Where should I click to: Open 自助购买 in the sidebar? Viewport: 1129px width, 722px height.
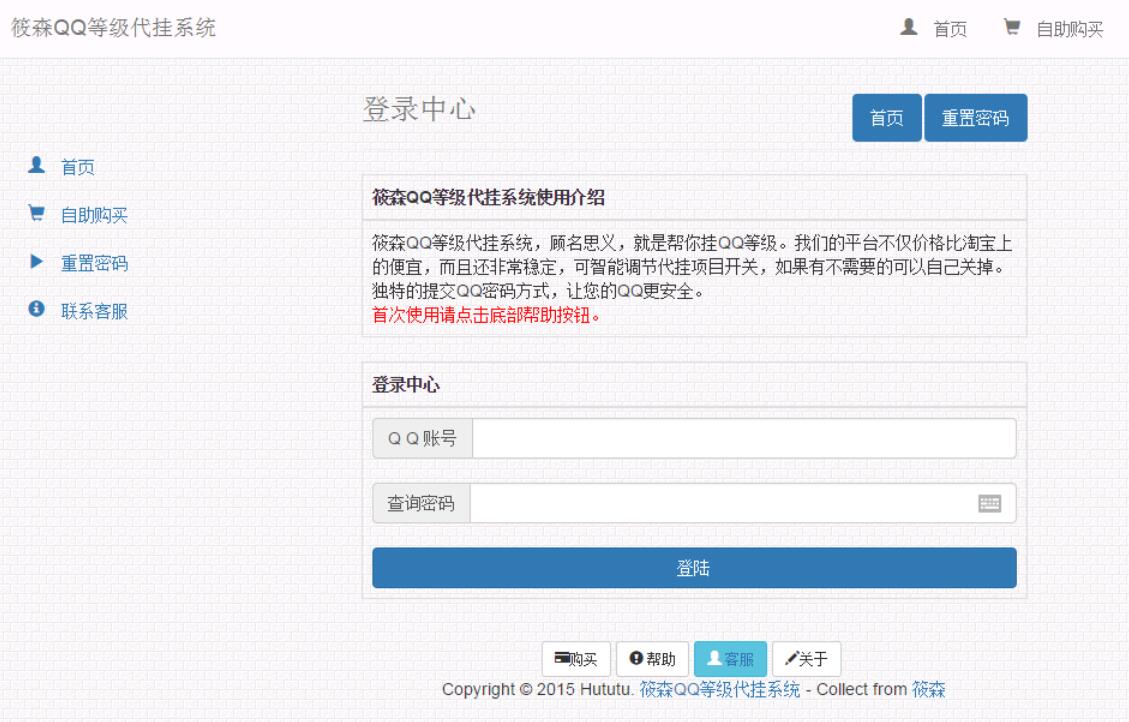(94, 215)
